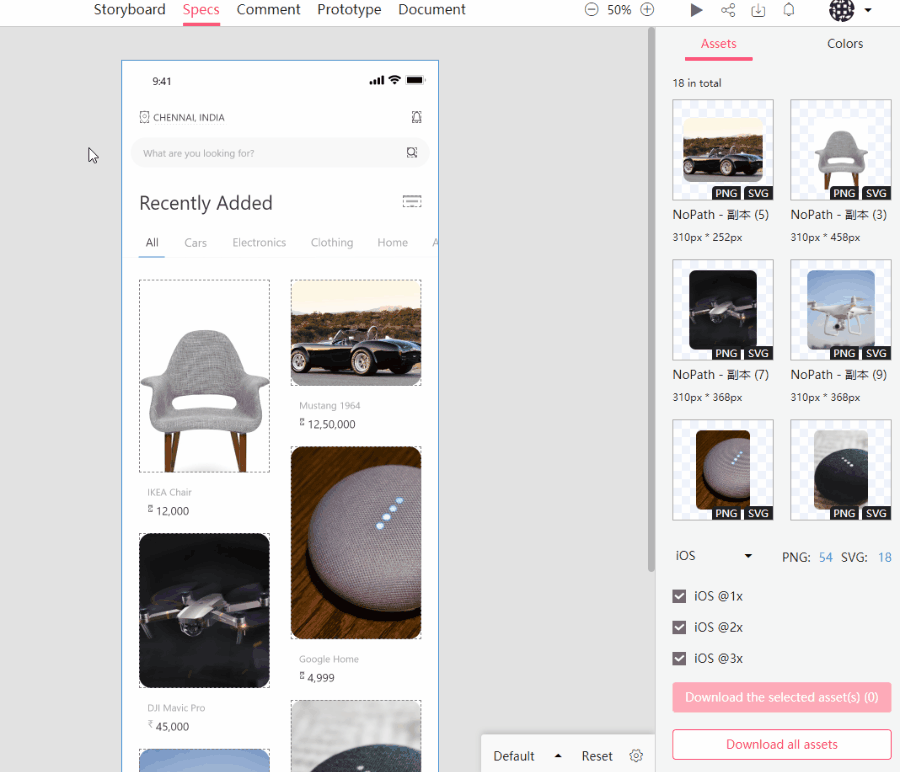900x772 pixels.
Task: Select the dark drone asset thumbnail
Action: click(x=723, y=310)
